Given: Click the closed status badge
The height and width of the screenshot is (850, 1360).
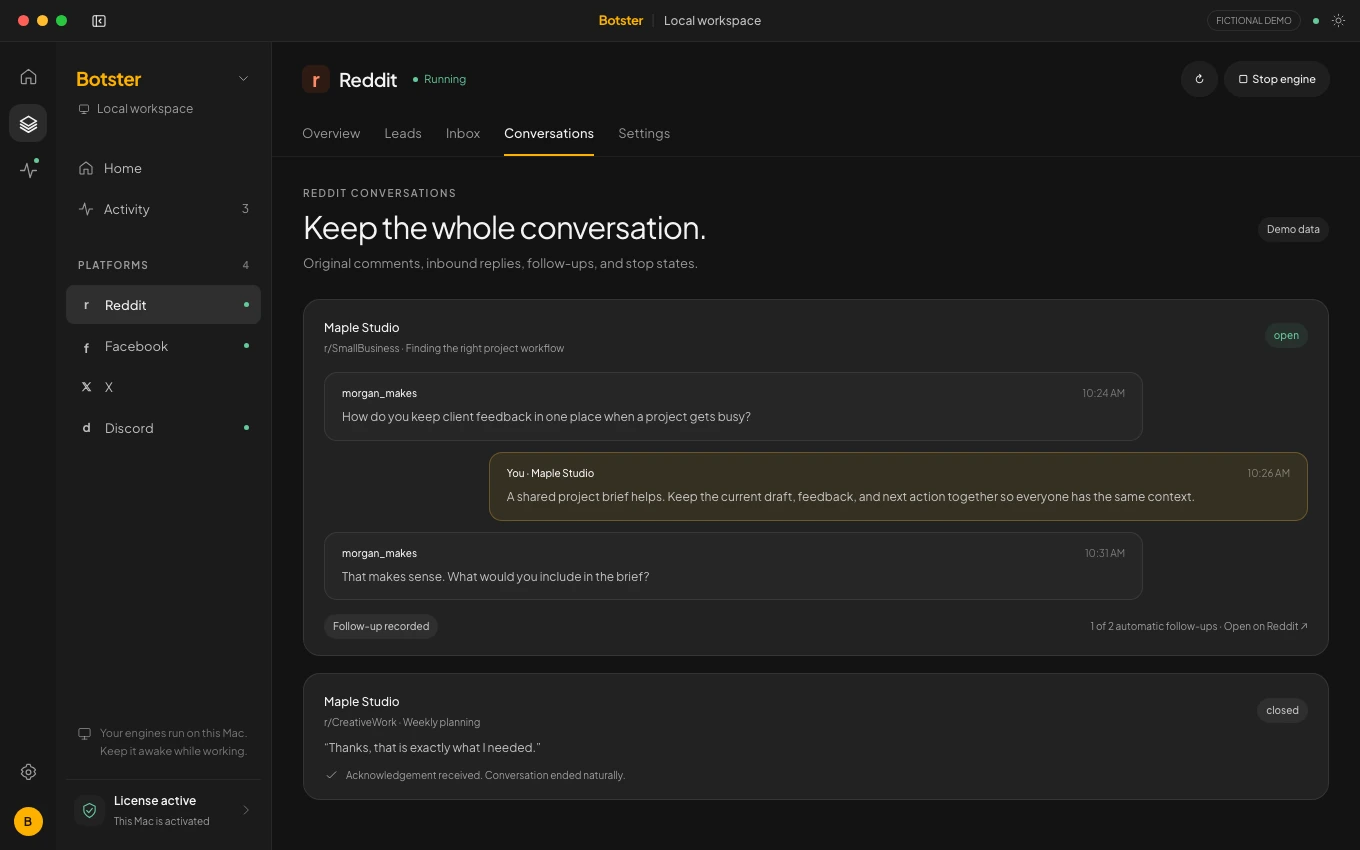Looking at the screenshot, I should coord(1282,711).
